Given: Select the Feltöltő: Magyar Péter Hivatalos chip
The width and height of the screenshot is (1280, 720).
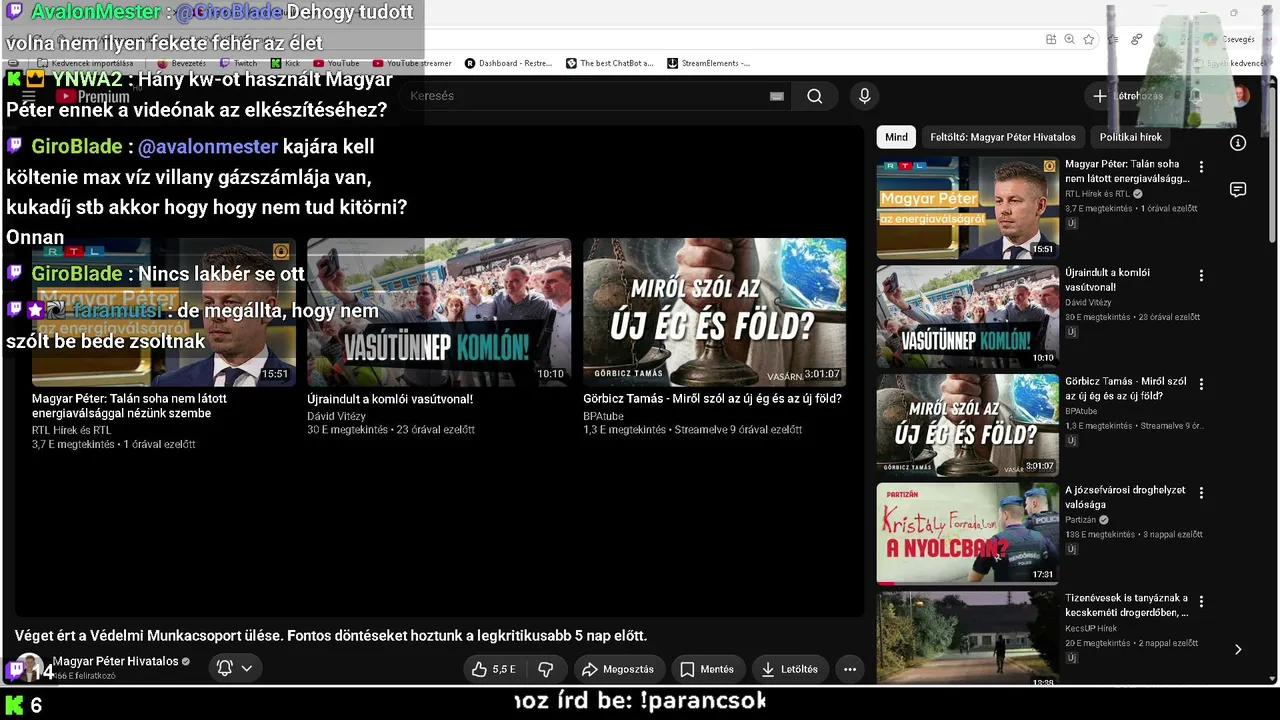Looking at the screenshot, I should point(1003,137).
